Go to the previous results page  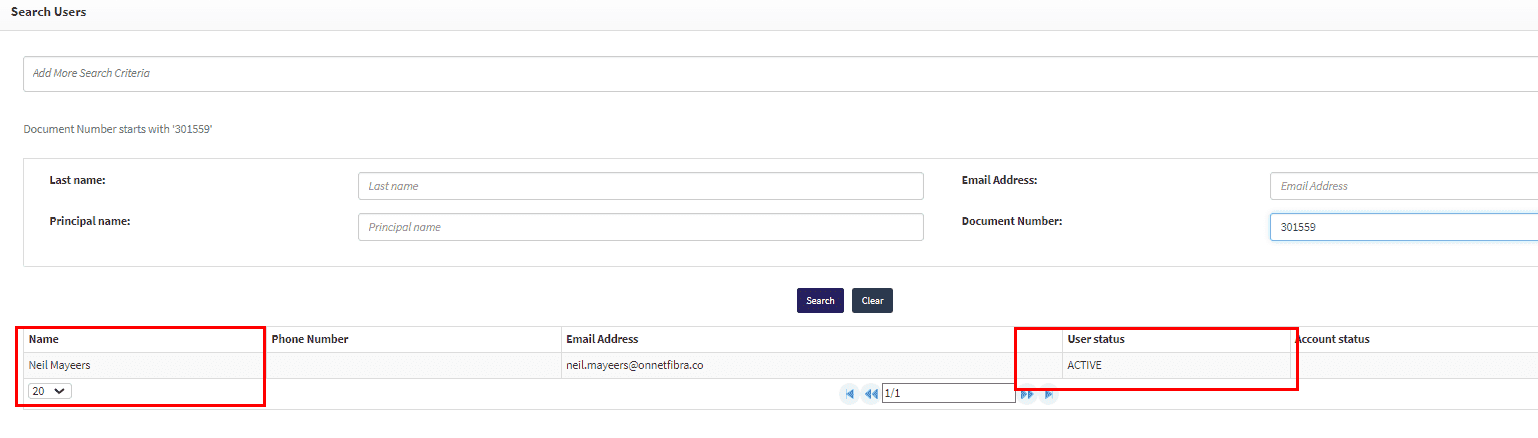click(x=870, y=394)
